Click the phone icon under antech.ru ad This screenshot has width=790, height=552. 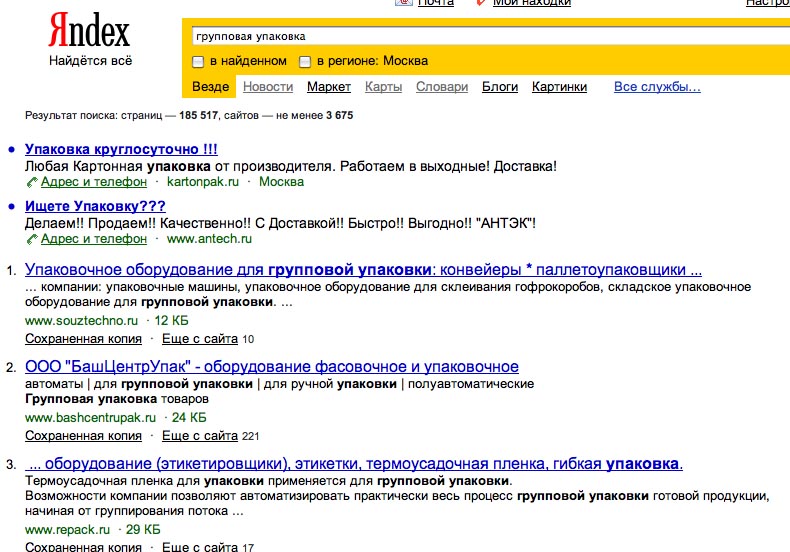point(32,240)
